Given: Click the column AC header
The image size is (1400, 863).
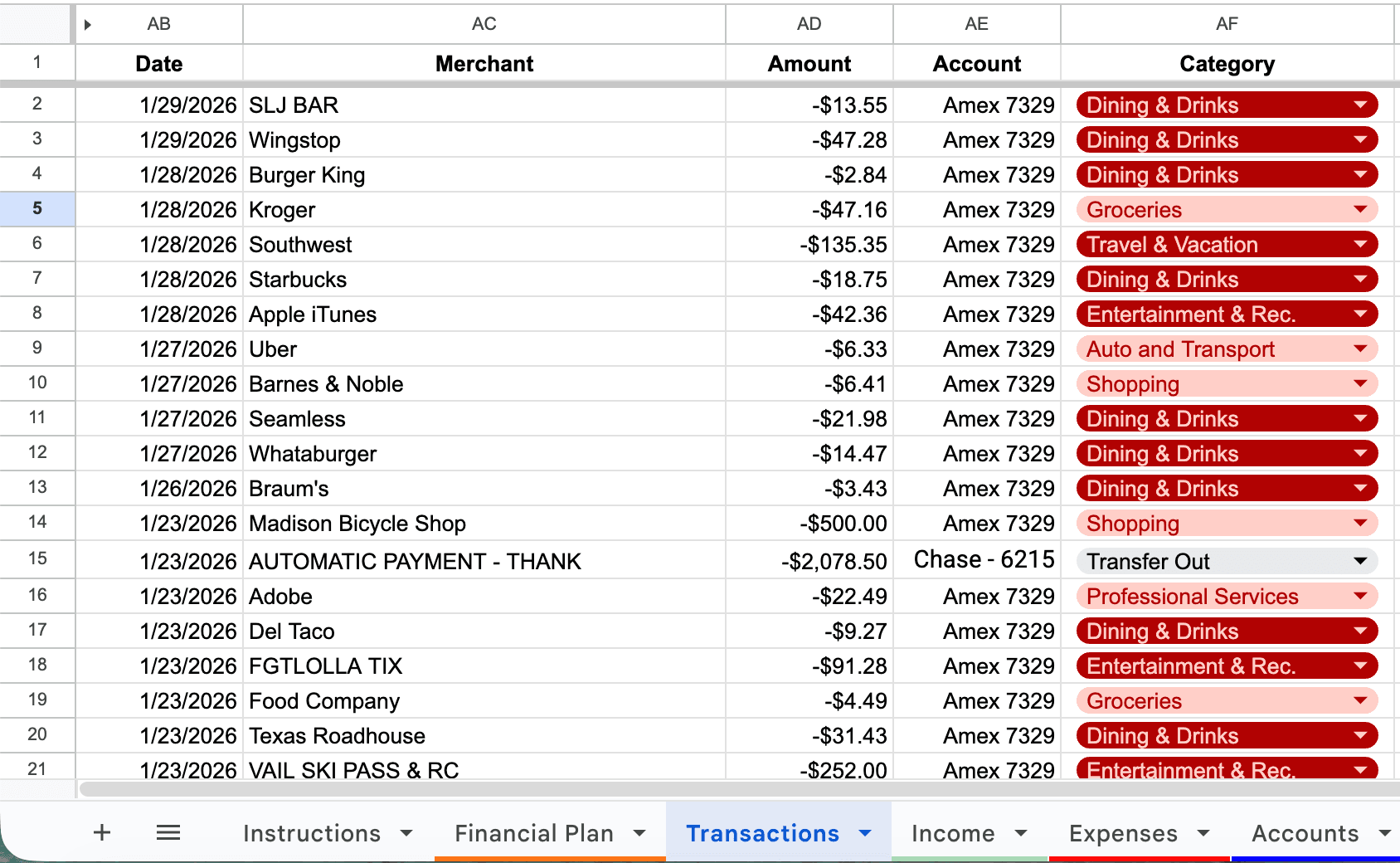Looking at the screenshot, I should click(x=483, y=24).
